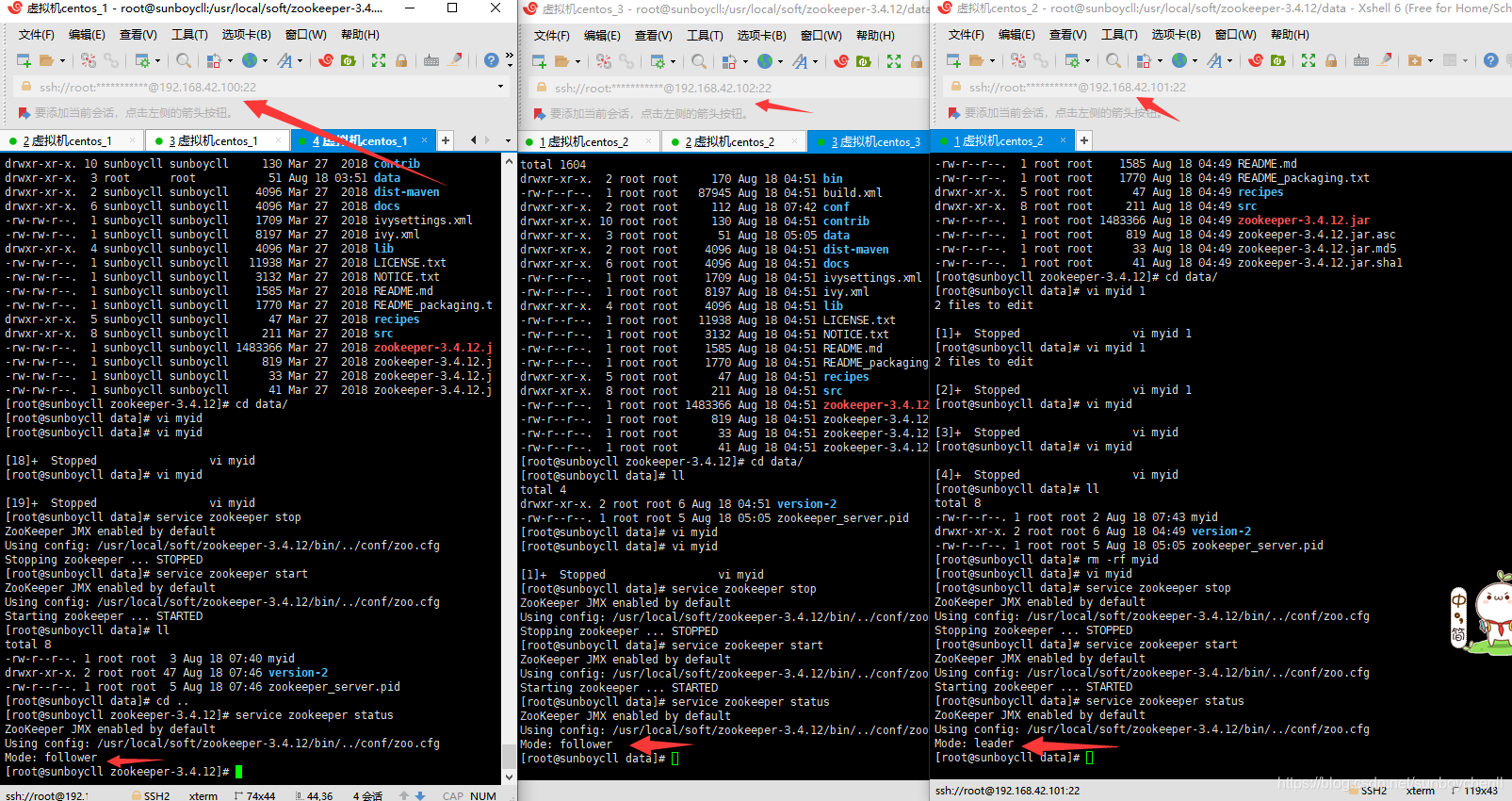1512x801 pixels.
Task: Click full screen icon in centos_3 window
Action: (894, 61)
